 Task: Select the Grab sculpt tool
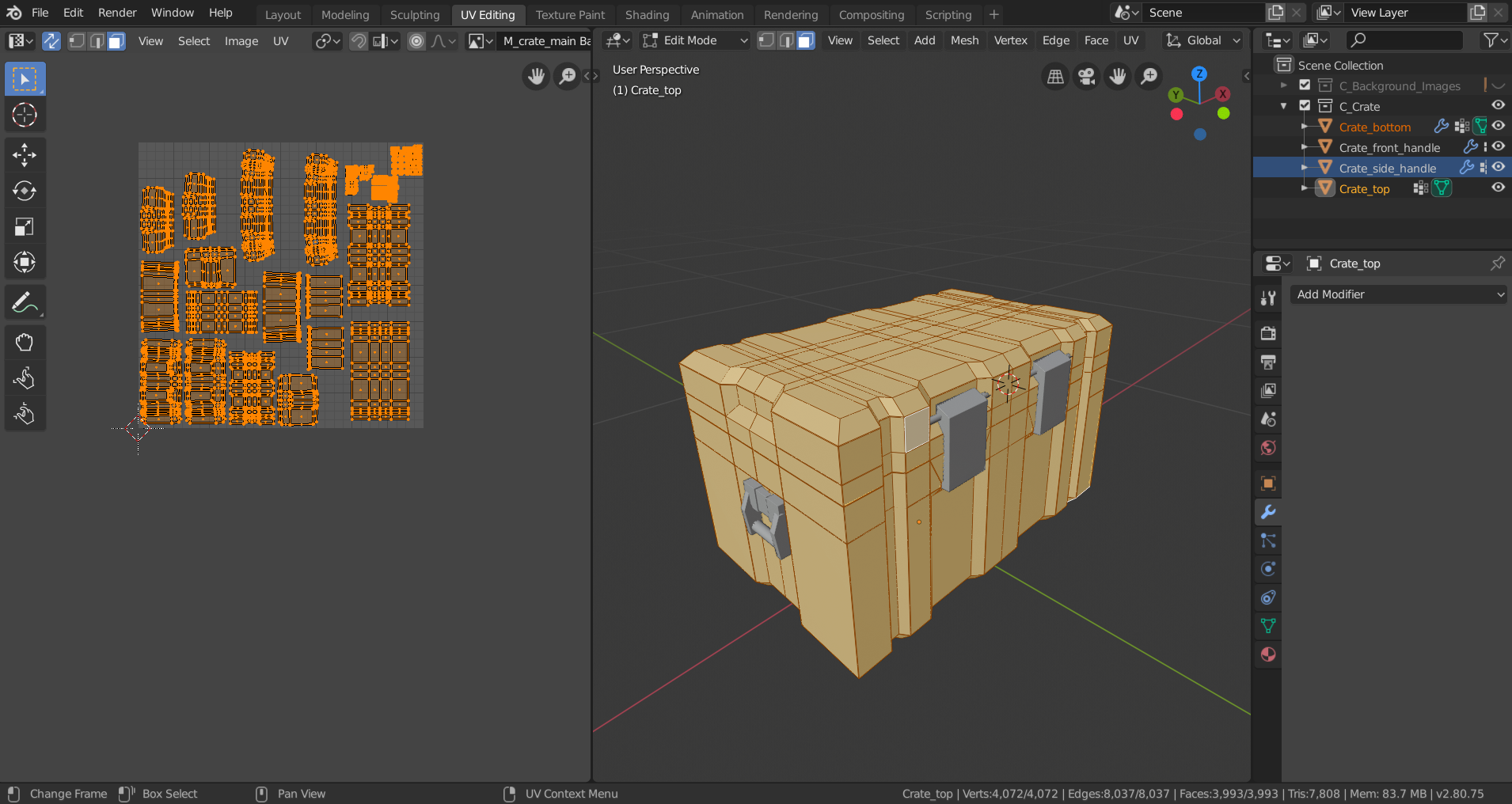click(25, 343)
